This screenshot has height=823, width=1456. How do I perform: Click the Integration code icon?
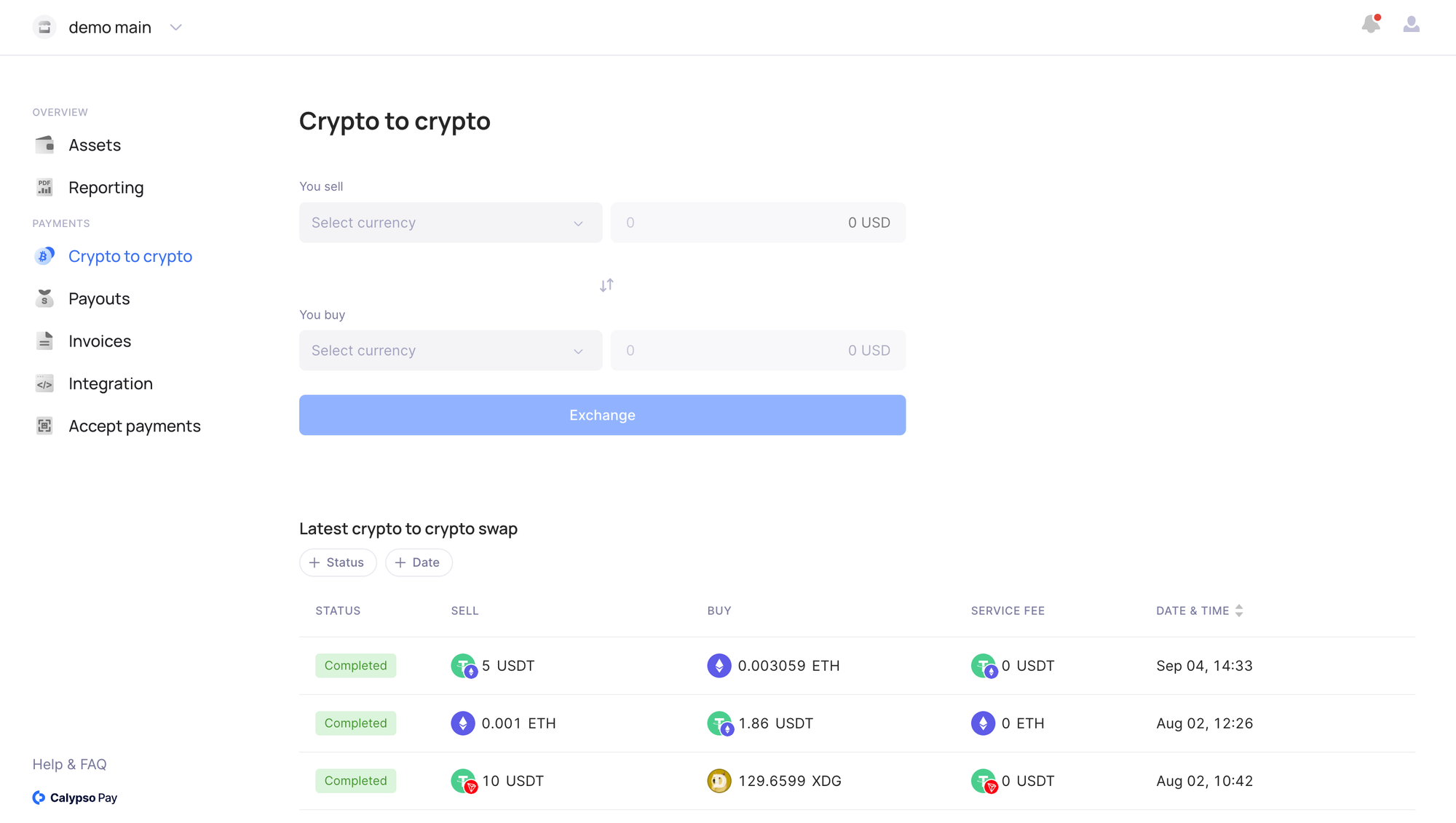coord(44,383)
